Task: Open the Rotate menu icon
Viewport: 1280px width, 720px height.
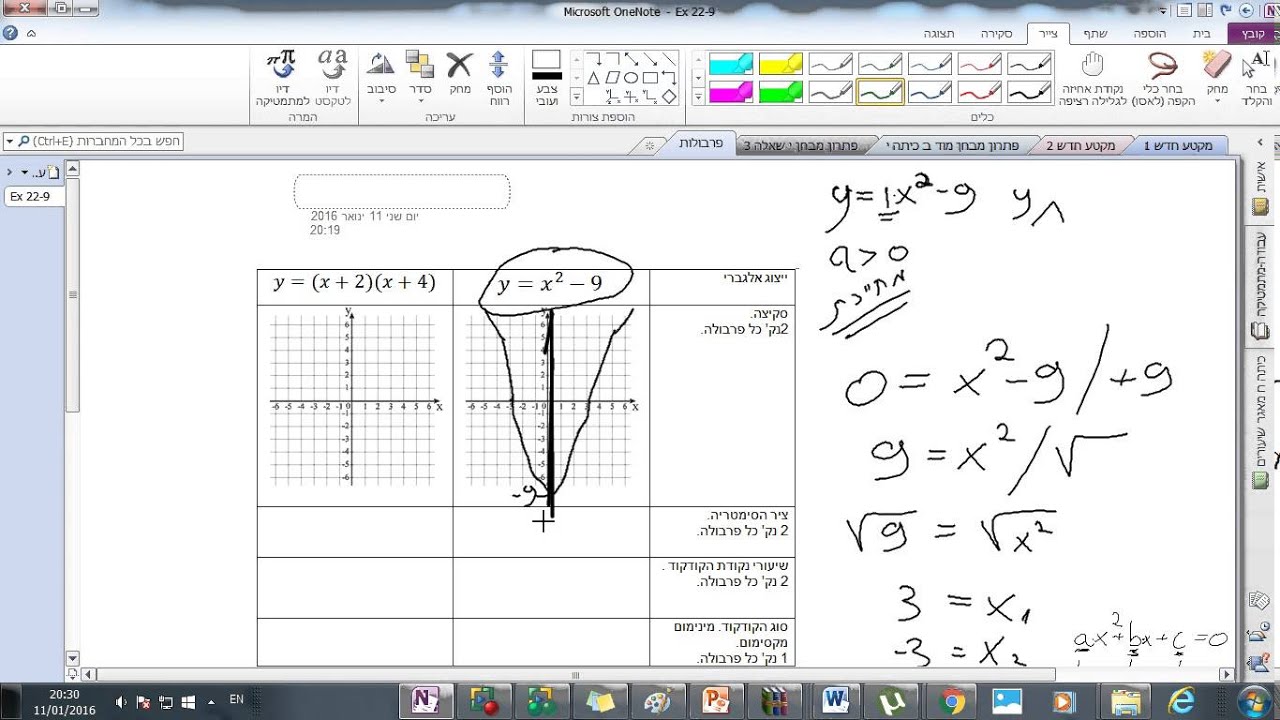Action: (381, 78)
